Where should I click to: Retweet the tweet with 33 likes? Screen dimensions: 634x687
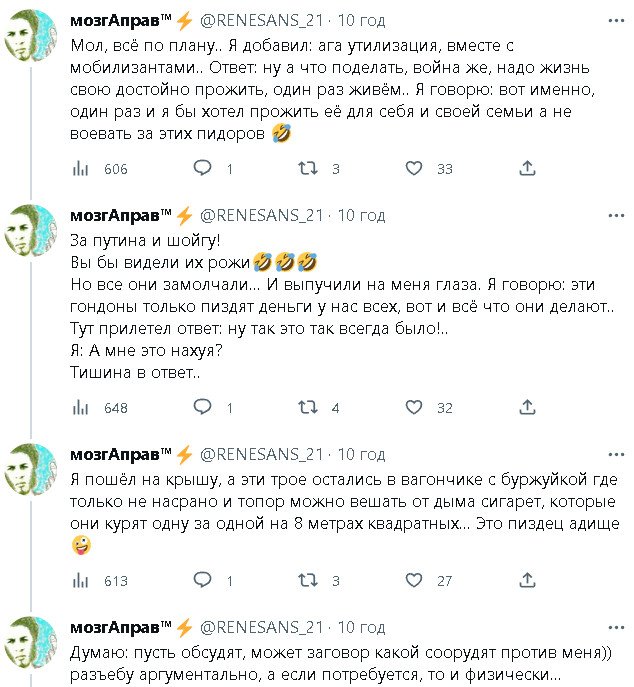click(x=310, y=169)
